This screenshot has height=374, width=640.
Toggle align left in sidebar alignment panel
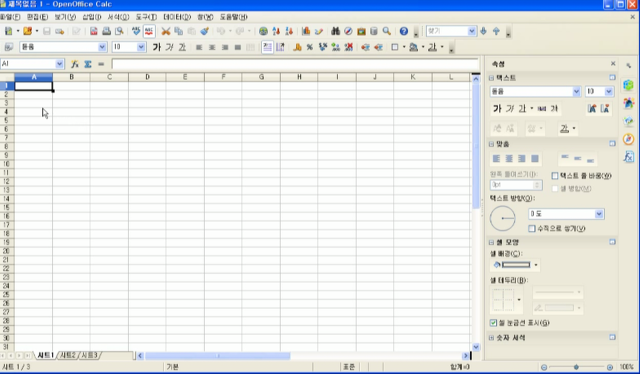point(496,158)
